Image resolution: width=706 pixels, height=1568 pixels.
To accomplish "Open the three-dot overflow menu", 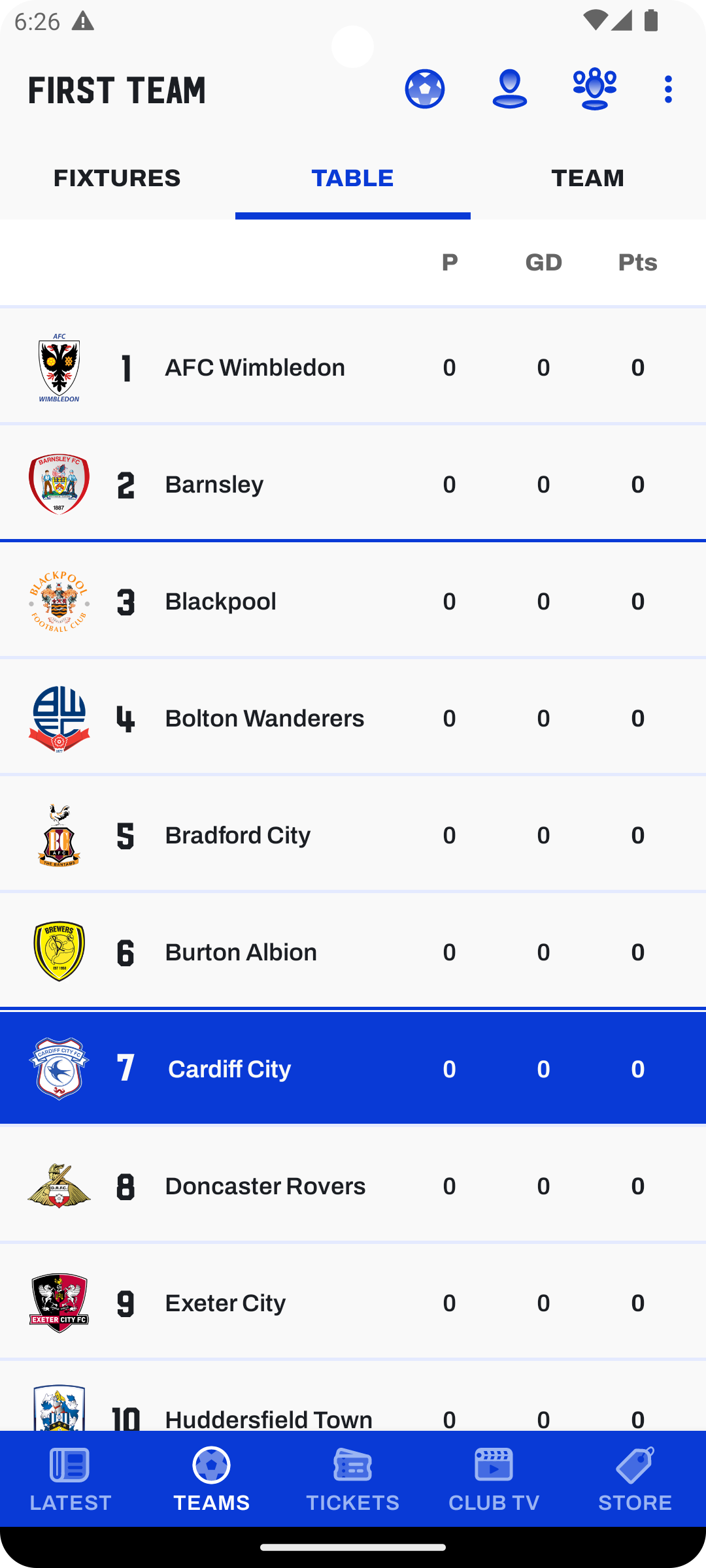I will tap(667, 89).
